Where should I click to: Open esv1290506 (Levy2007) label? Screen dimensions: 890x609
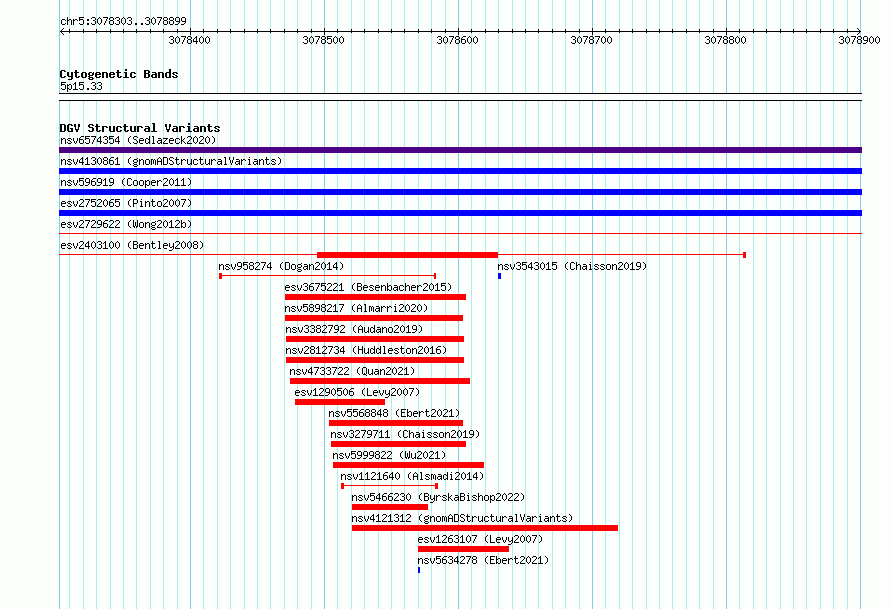357,392
